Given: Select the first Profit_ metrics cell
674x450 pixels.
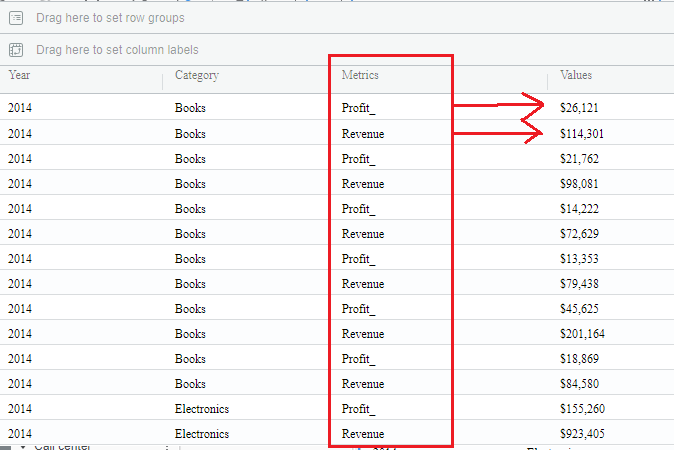Looking at the screenshot, I should tap(358, 108).
